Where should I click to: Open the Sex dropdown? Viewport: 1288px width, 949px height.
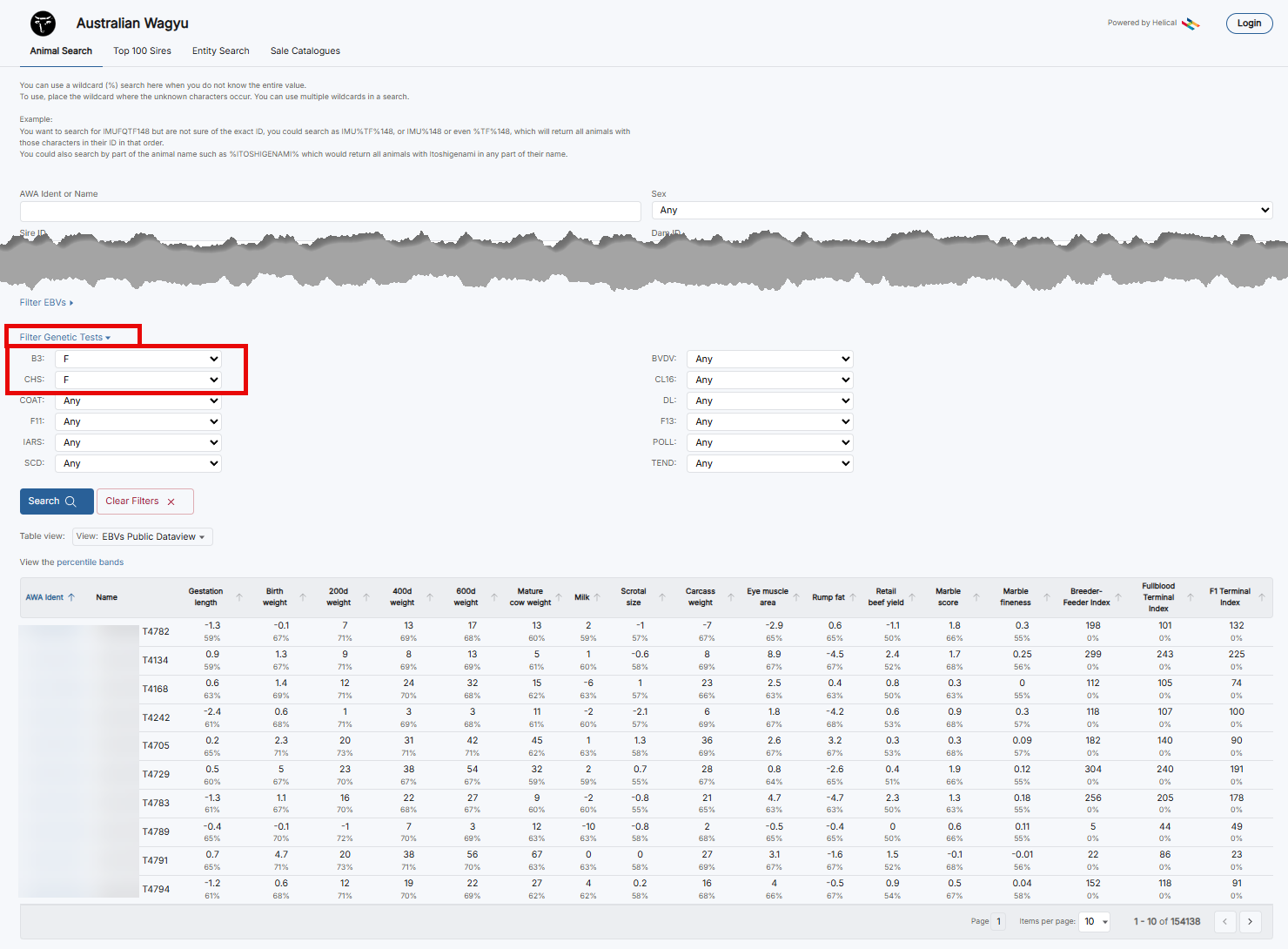(962, 211)
